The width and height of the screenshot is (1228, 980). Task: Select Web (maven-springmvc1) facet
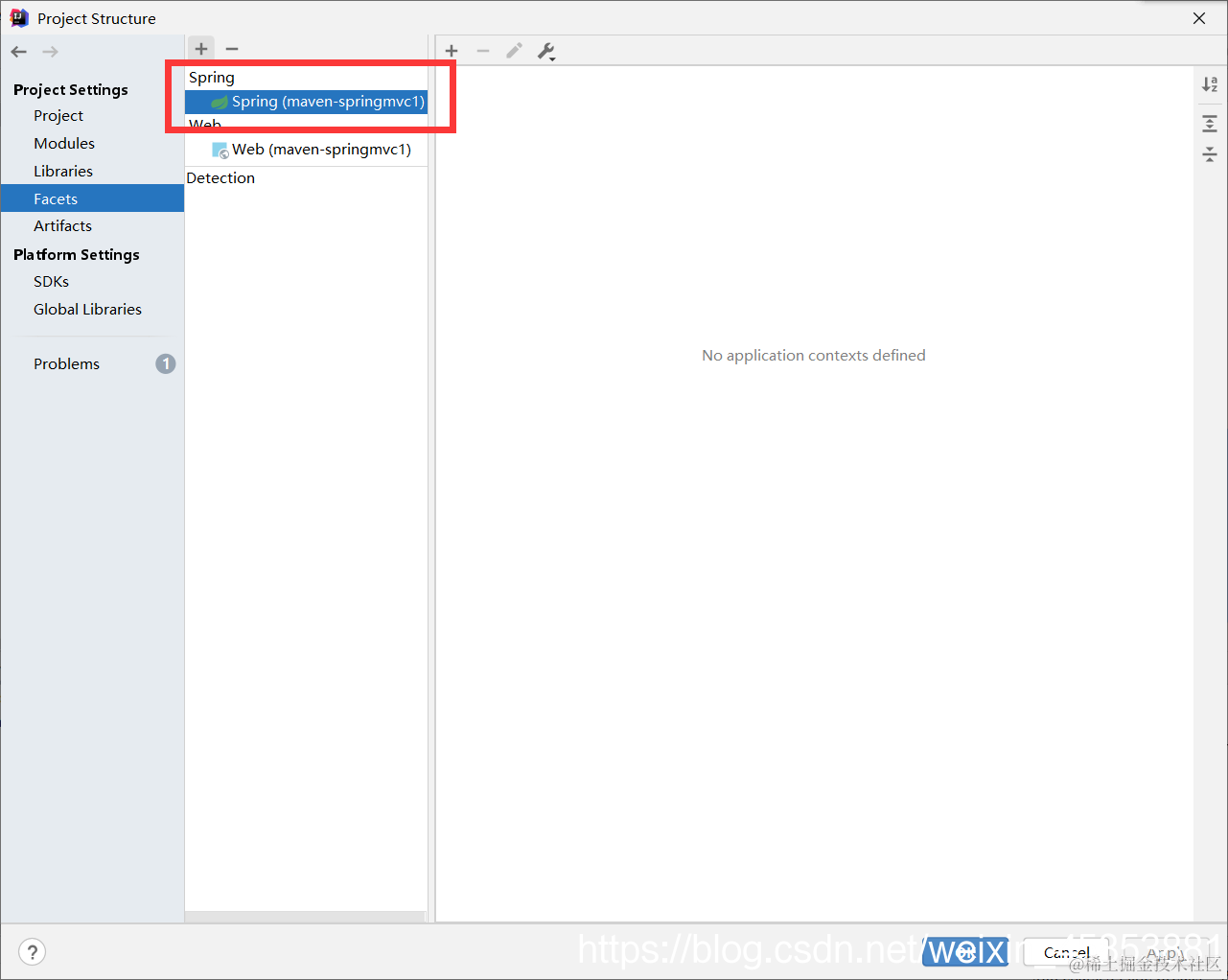tap(307, 150)
